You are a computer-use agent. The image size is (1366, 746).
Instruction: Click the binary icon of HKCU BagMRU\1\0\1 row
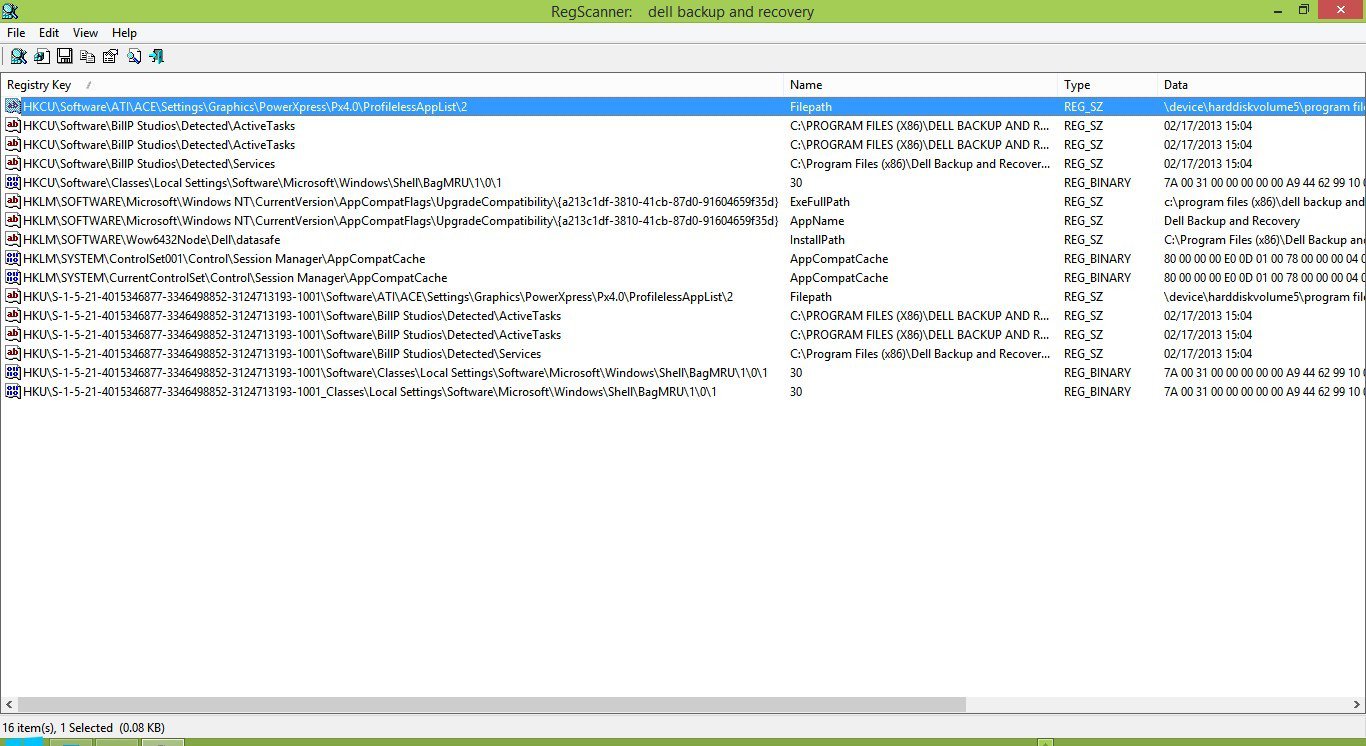pyautogui.click(x=13, y=182)
